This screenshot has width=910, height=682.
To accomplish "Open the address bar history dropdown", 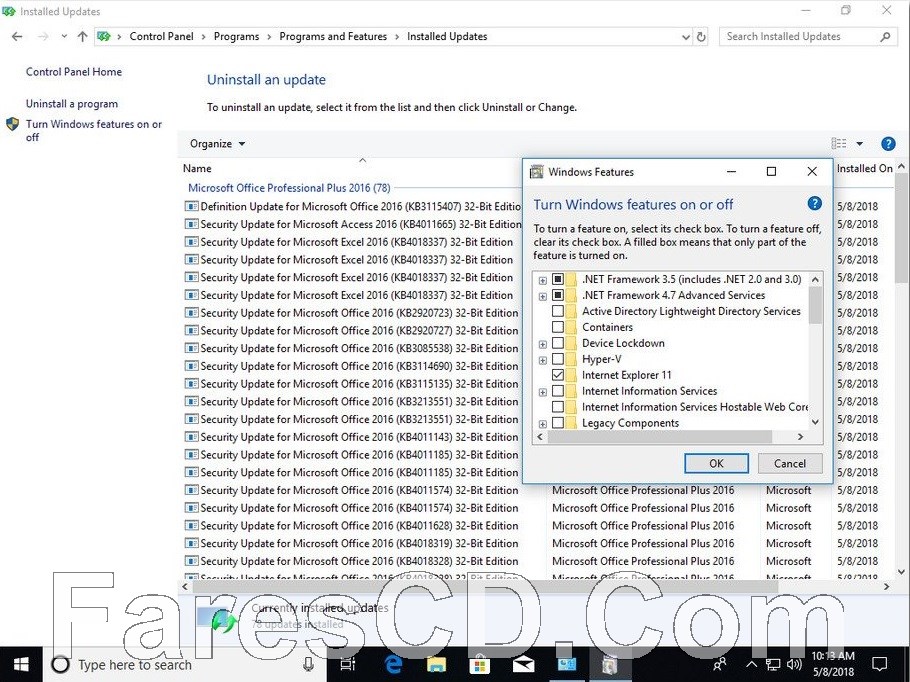I will click(685, 37).
